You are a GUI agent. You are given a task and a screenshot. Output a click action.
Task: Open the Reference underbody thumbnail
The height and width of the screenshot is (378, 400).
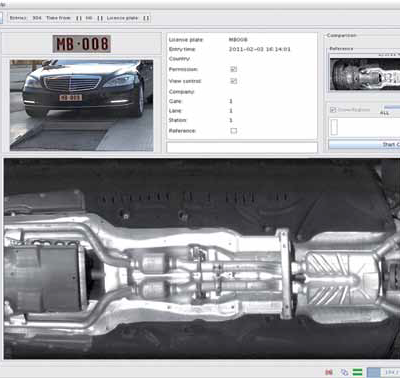point(365,74)
